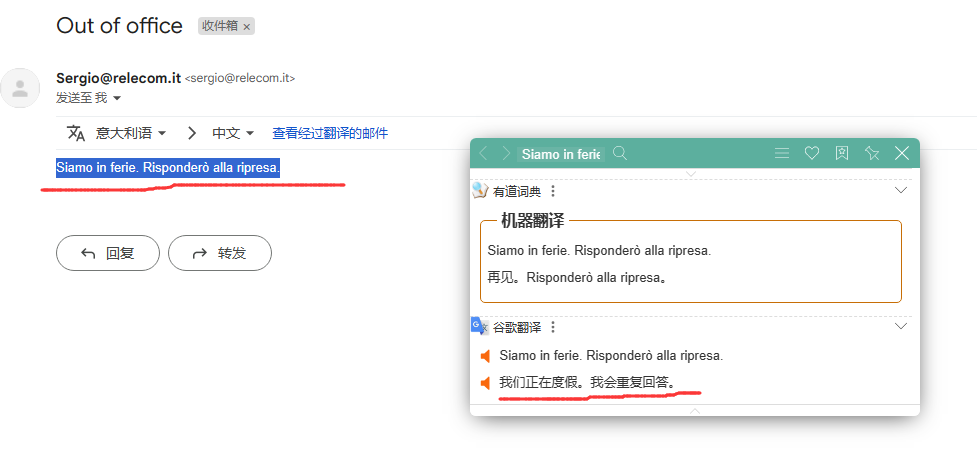Screen dimensions: 977x453
Task: Click the 收件箱 label chip text
Action: click(x=221, y=26)
